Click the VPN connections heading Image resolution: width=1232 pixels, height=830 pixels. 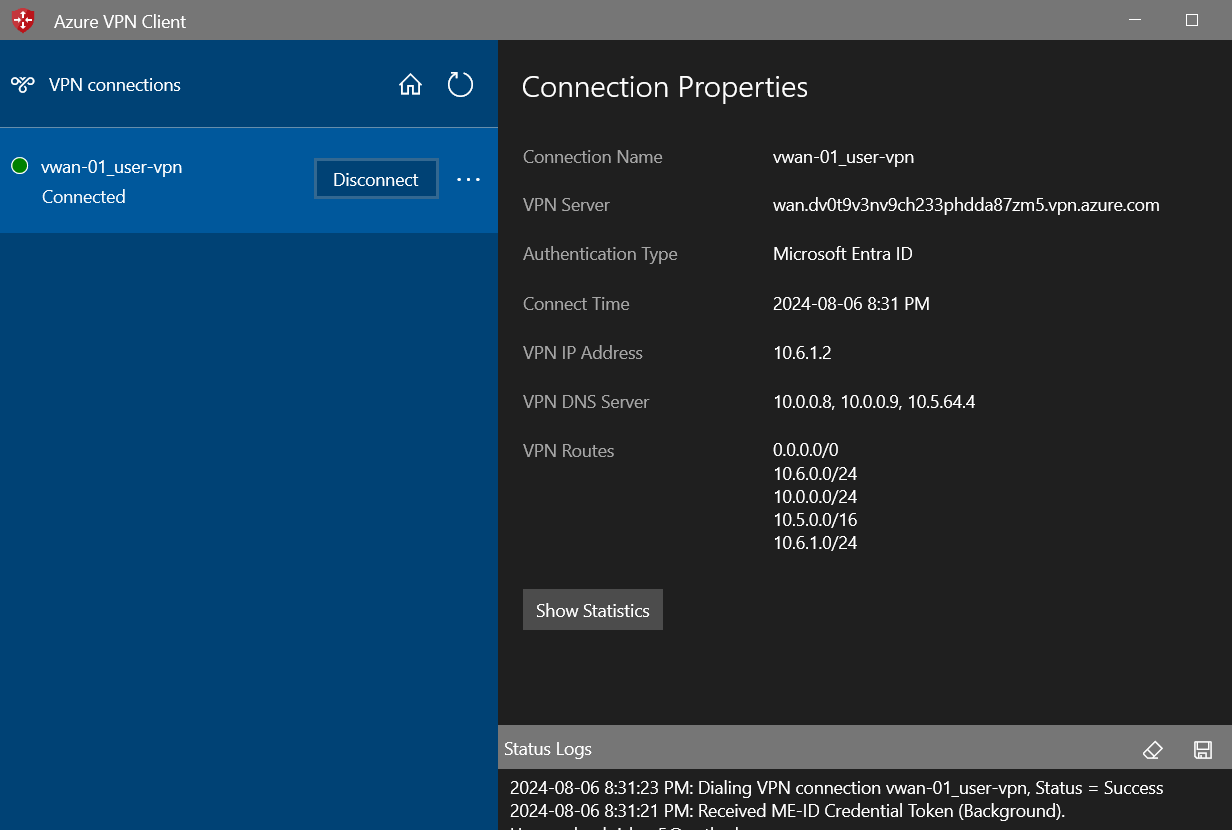(x=115, y=85)
